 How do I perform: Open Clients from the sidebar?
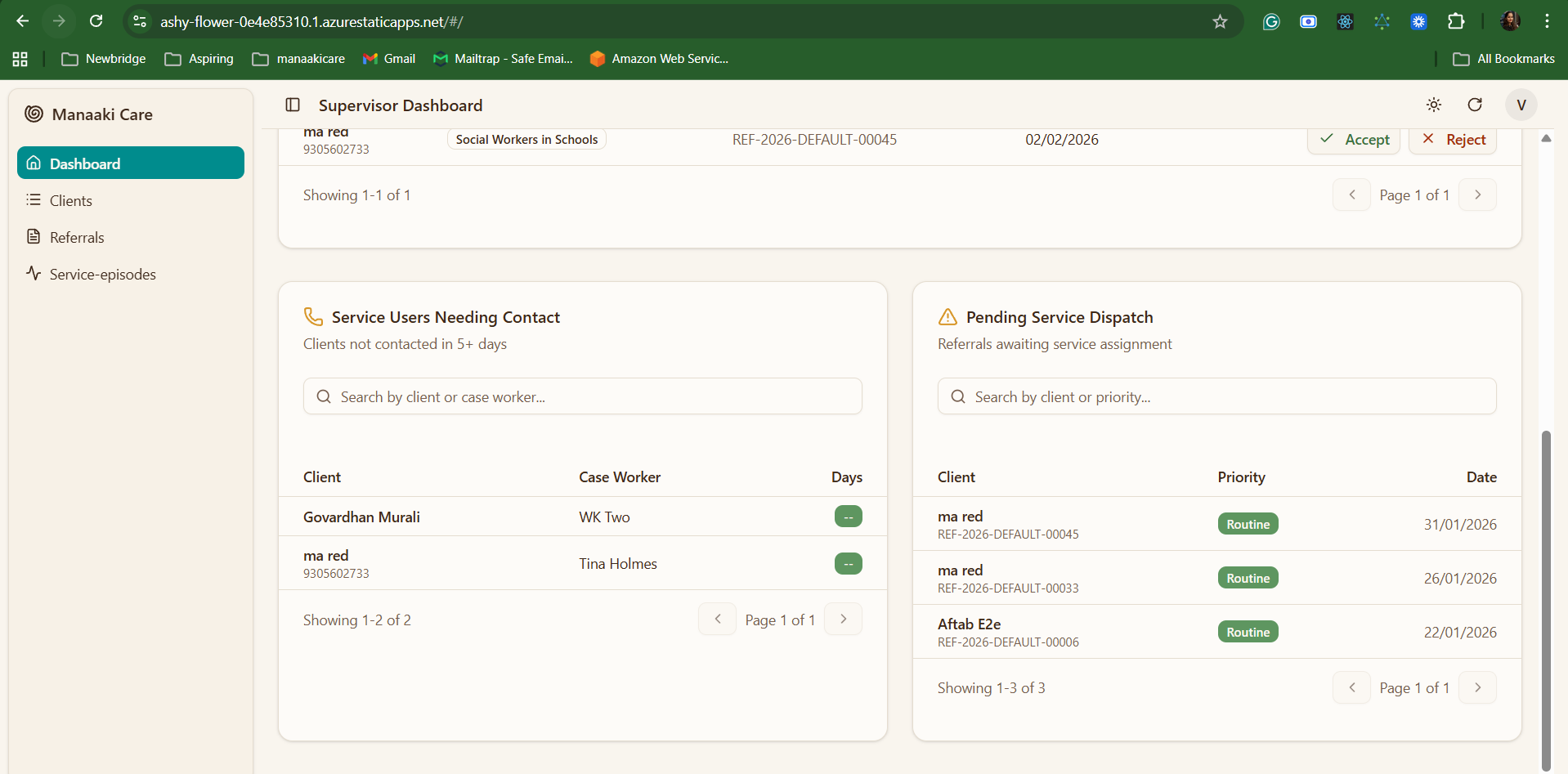coord(70,201)
